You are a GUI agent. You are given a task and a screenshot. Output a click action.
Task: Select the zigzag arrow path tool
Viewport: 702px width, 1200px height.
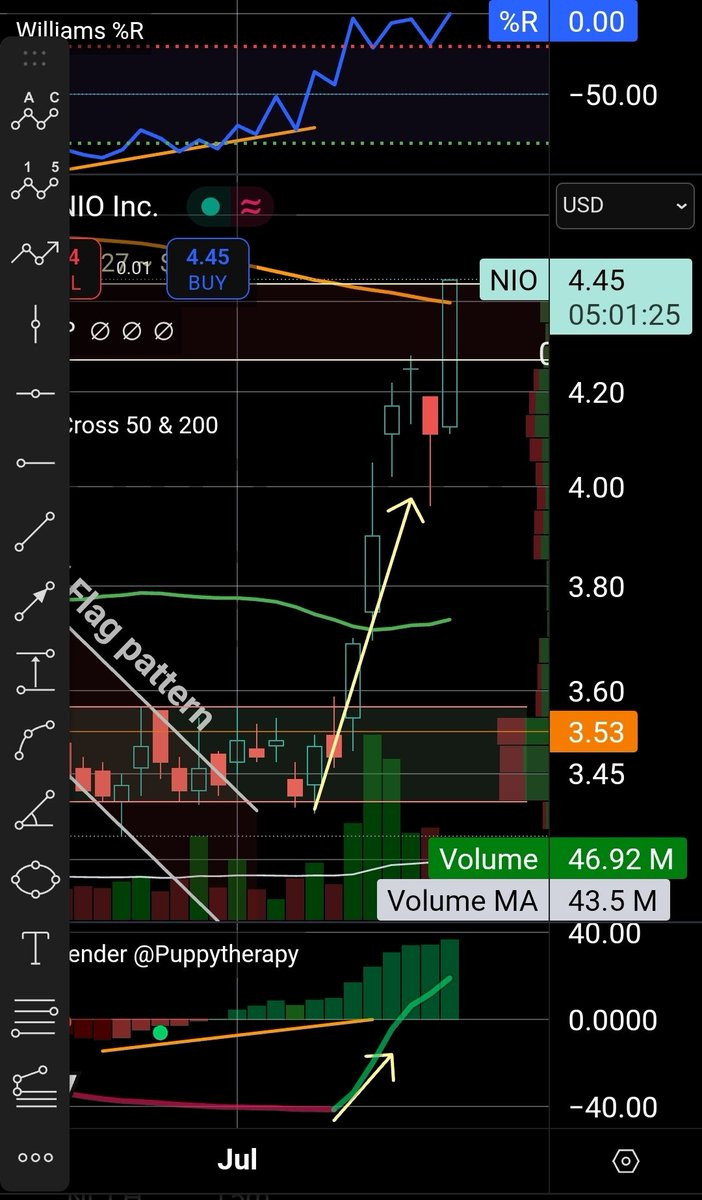(x=35, y=253)
